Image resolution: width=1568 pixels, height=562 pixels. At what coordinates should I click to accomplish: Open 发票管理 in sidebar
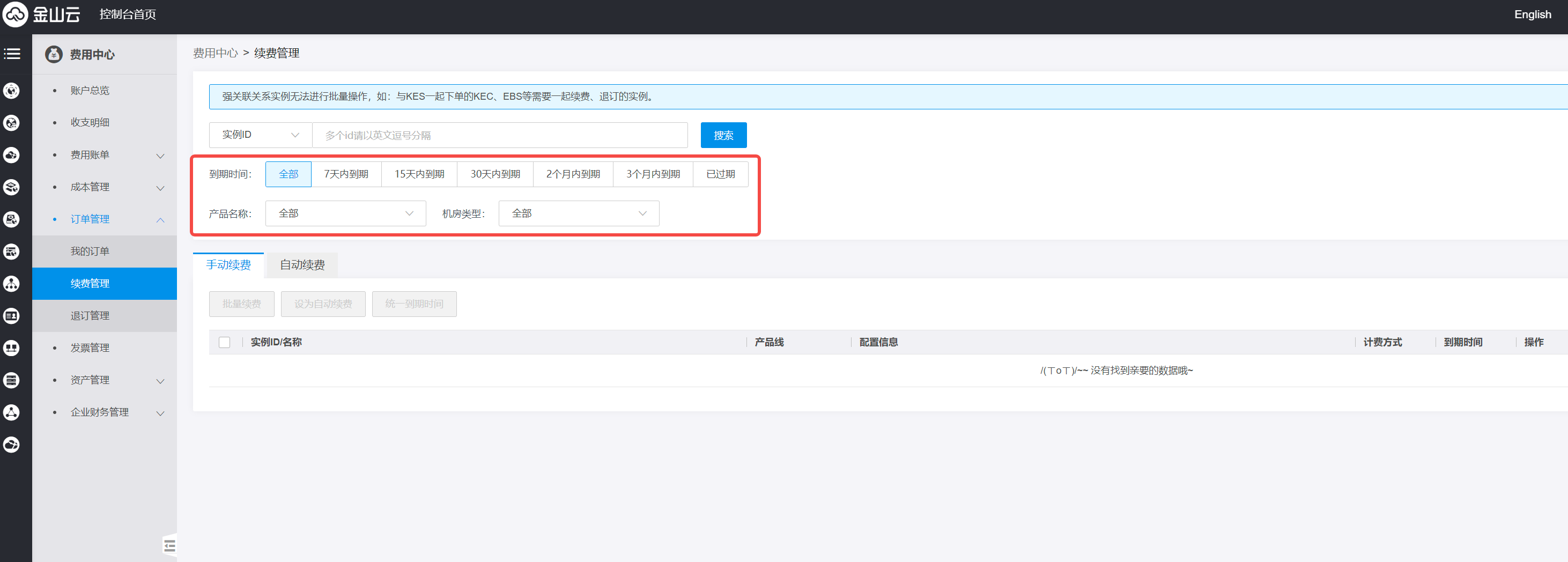click(x=90, y=348)
